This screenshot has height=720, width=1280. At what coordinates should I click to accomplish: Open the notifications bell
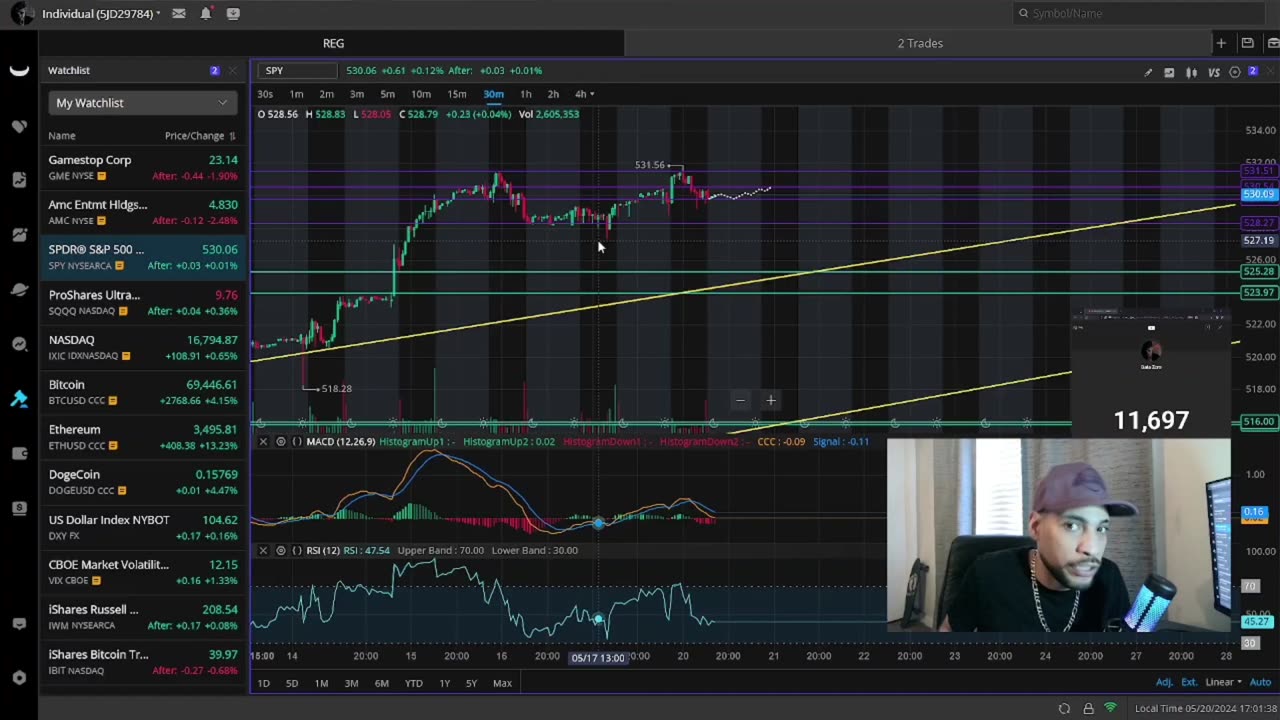[206, 13]
